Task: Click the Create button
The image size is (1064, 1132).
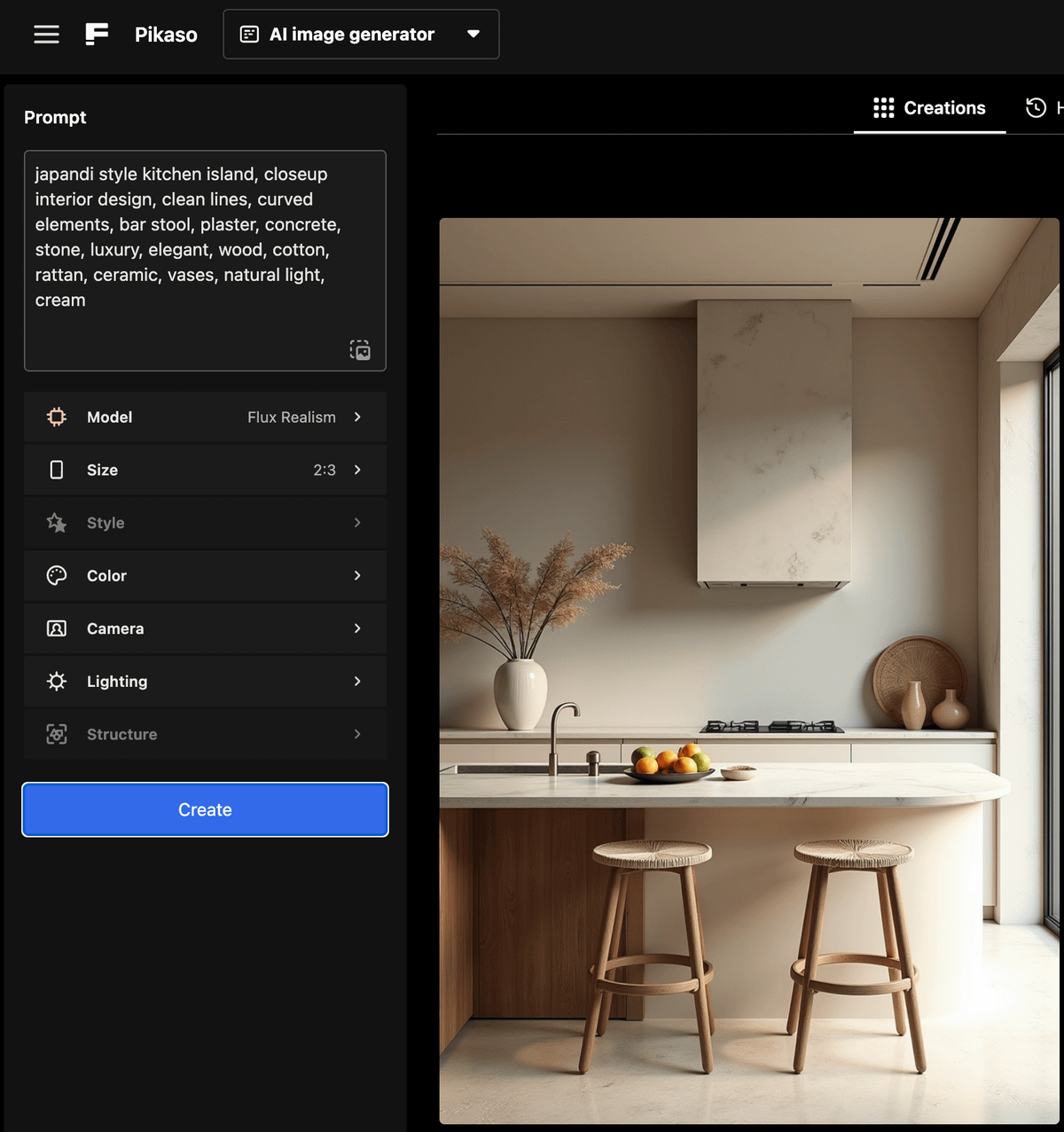Action: pyautogui.click(x=205, y=809)
